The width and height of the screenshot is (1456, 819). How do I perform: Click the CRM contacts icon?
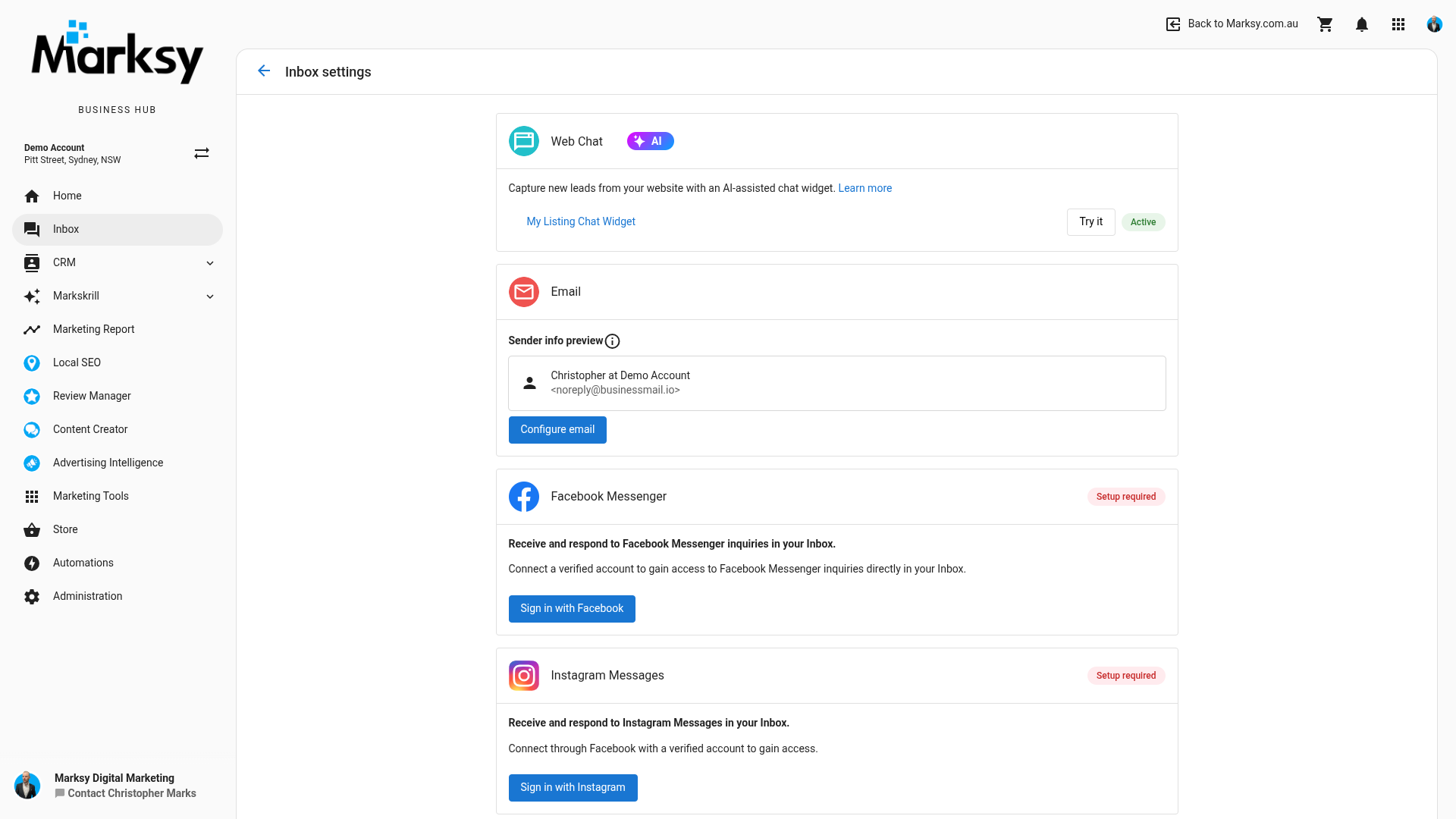pyautogui.click(x=32, y=263)
